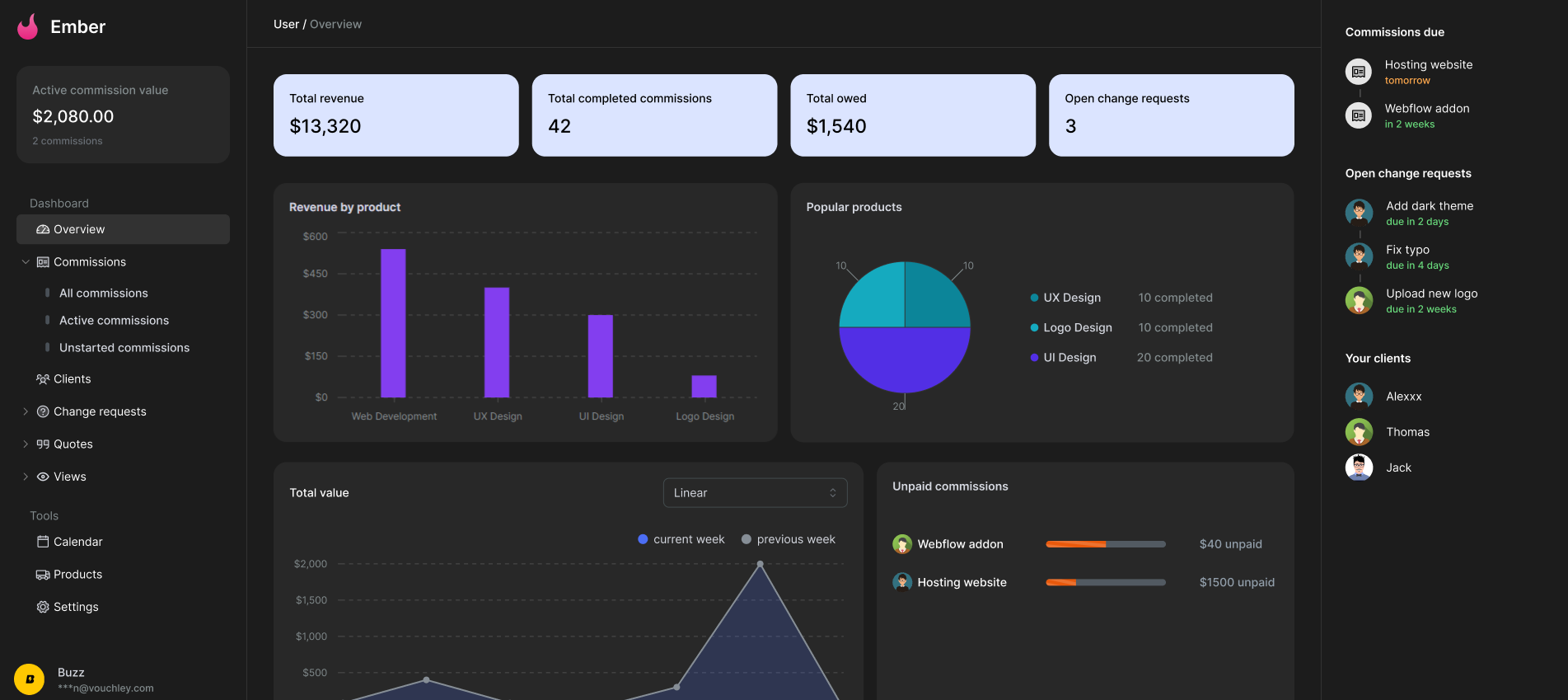1568x700 pixels.
Task: Expand the Views chevron
Action: 26,477
